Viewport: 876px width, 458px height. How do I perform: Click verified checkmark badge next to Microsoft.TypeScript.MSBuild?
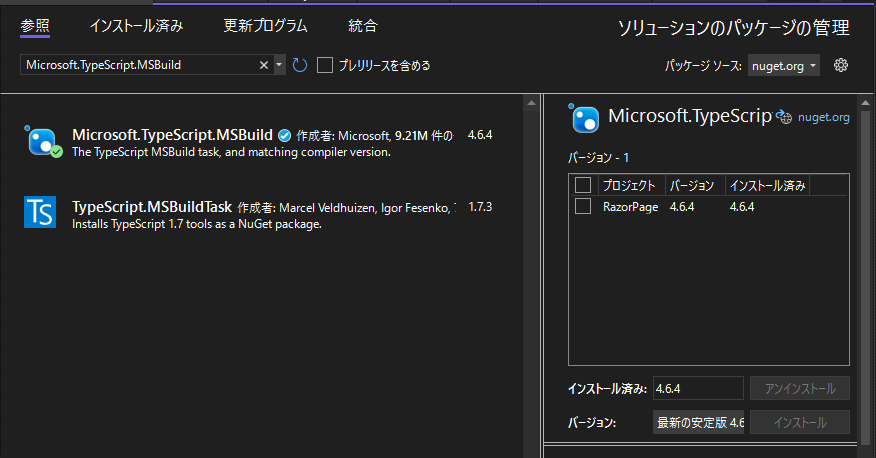284,135
